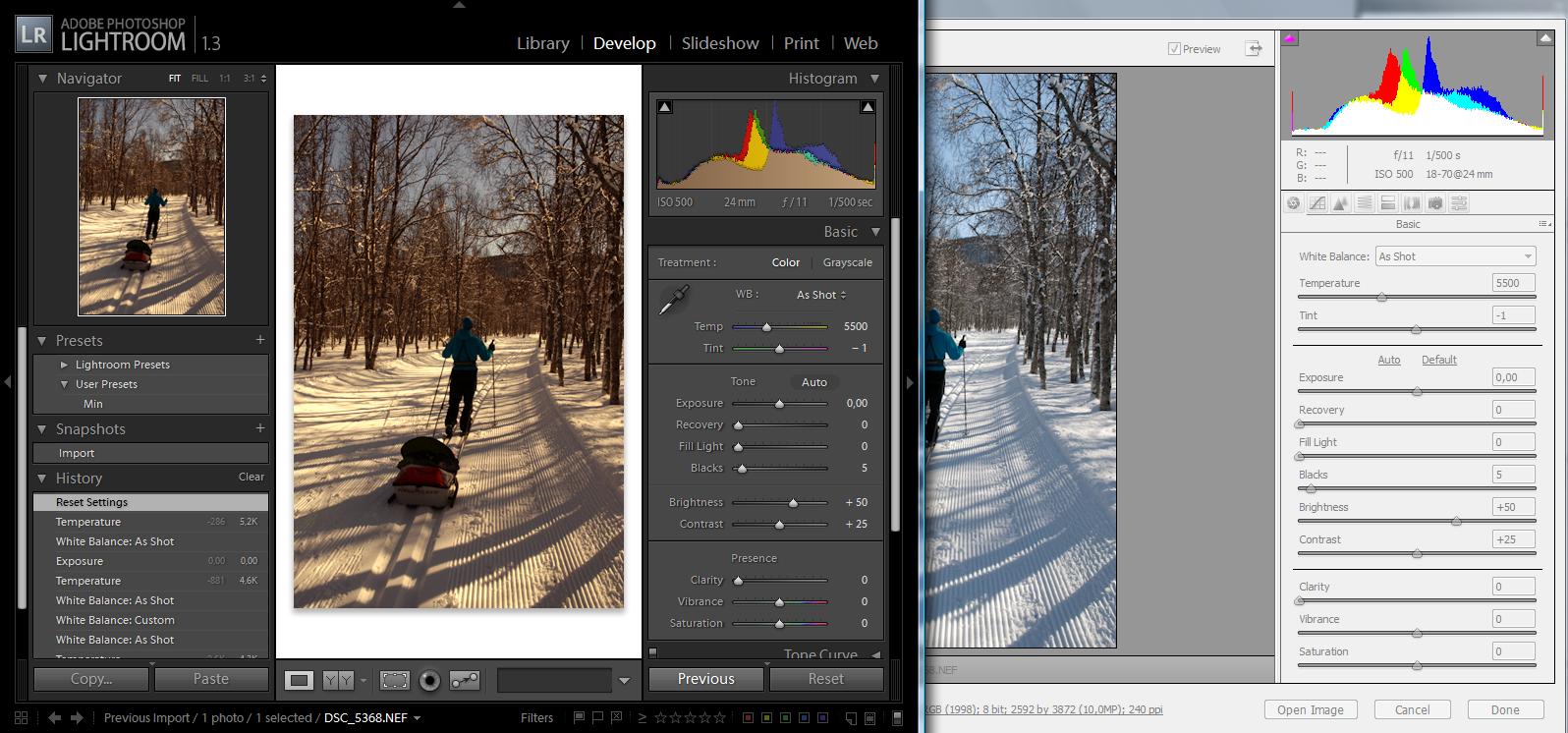
Task: Expand the Lightroom Presets folder
Action: (65, 365)
